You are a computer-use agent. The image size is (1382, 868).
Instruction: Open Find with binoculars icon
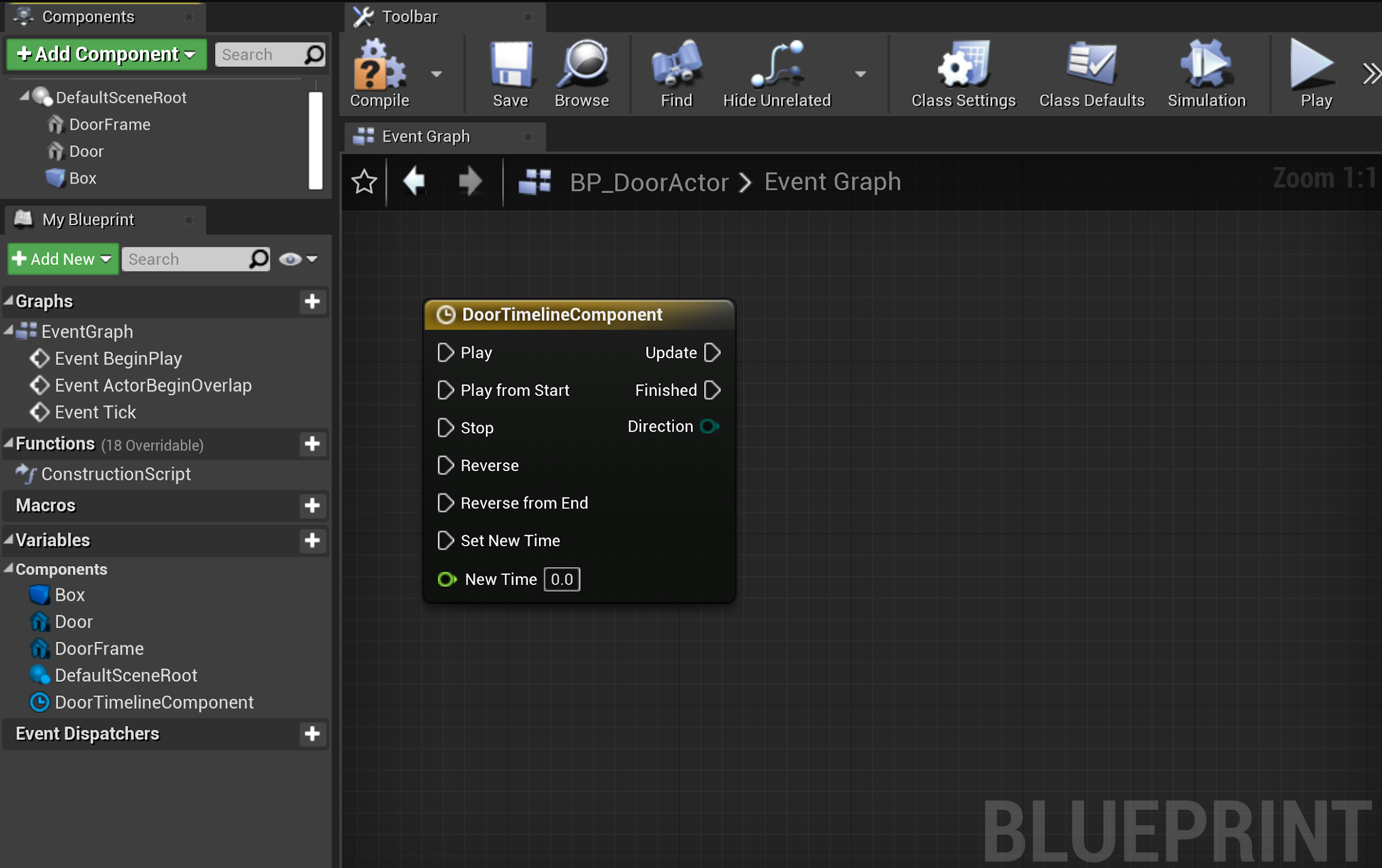tap(676, 65)
